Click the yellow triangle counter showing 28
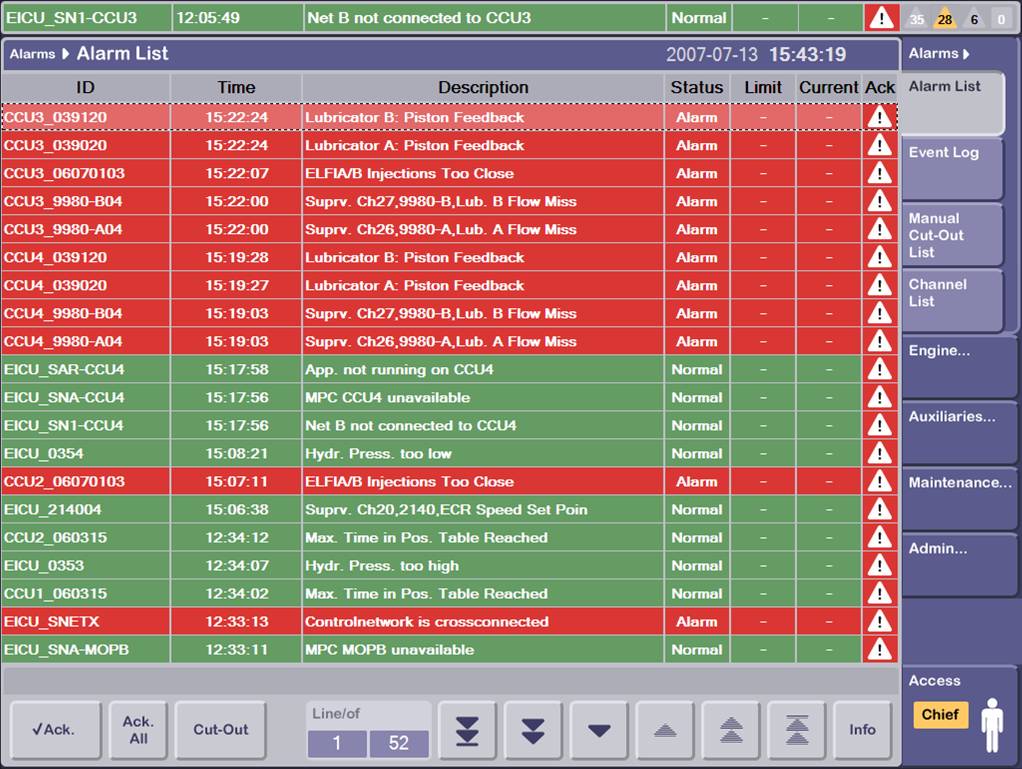Image resolution: width=1022 pixels, height=769 pixels. (x=945, y=18)
